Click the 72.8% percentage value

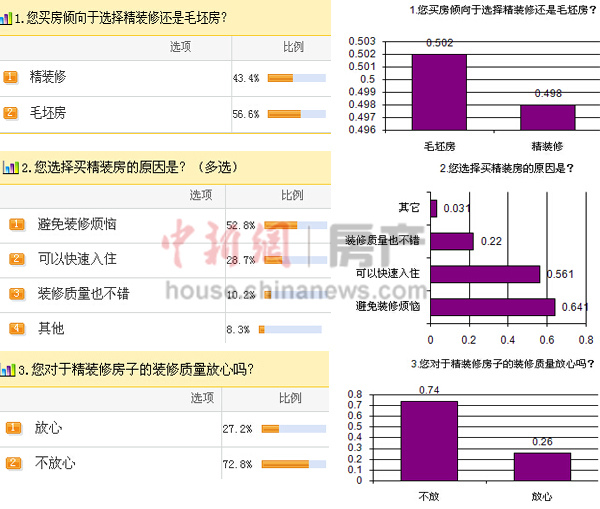(x=238, y=465)
